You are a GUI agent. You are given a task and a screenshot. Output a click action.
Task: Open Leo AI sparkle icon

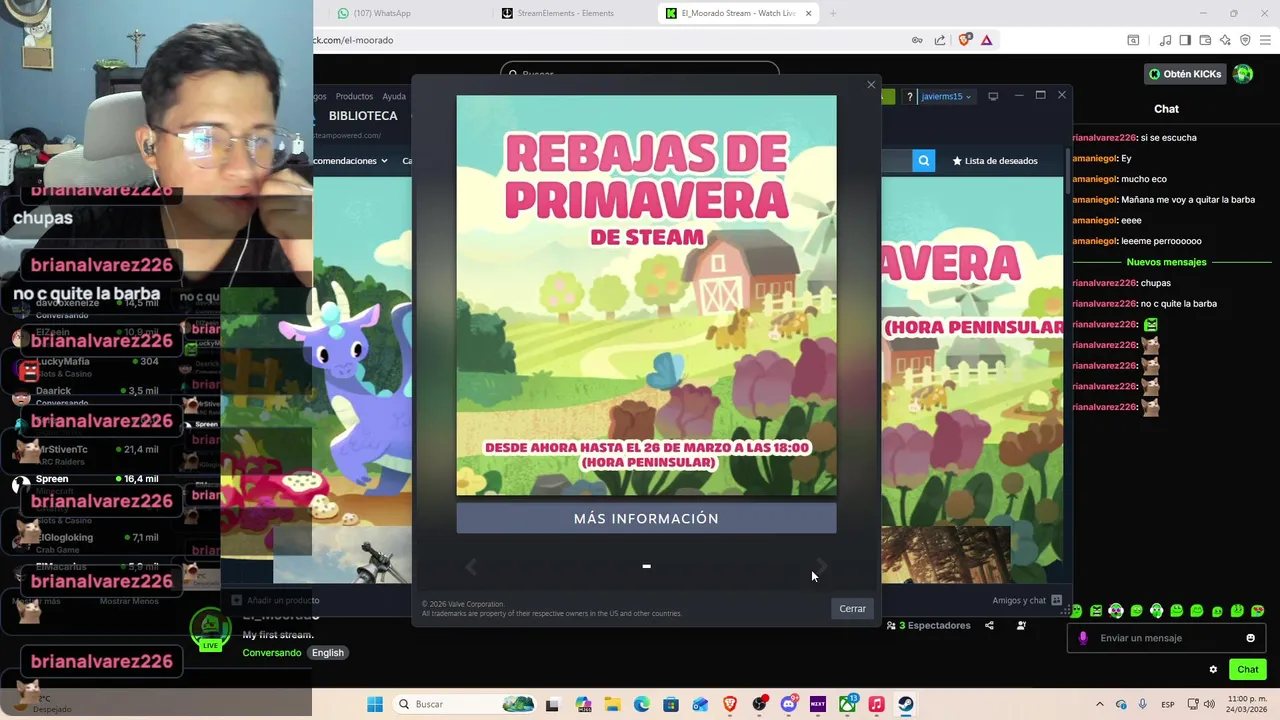click(x=1225, y=40)
